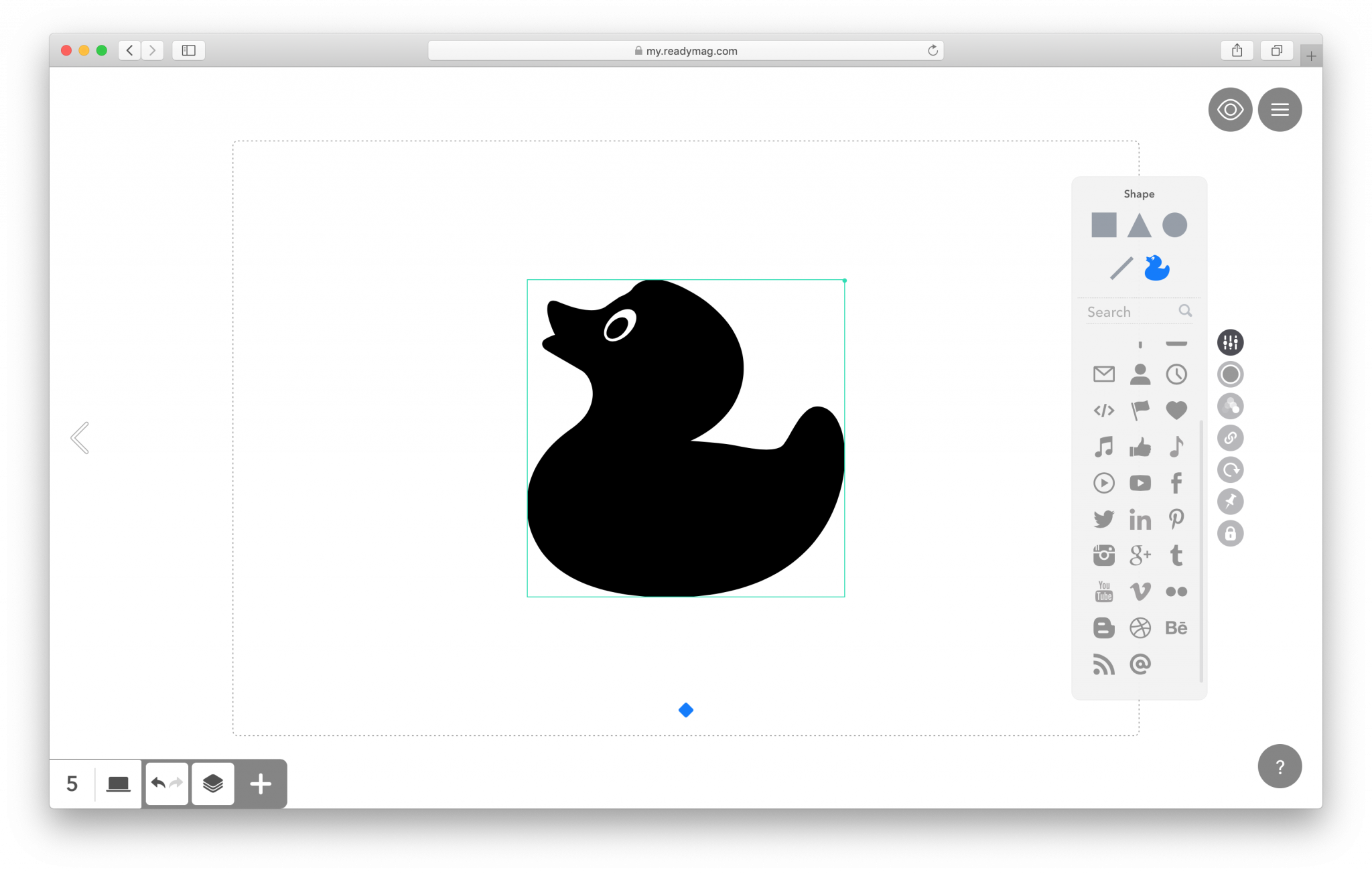Select the triangle shape tool

[x=1138, y=224]
